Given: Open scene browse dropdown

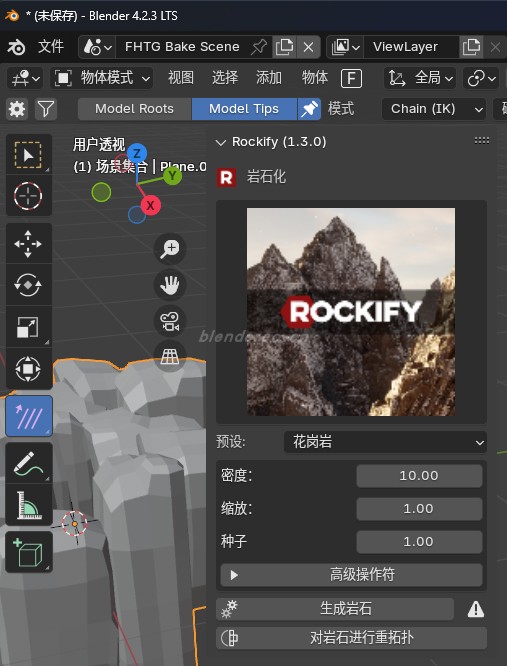Looking at the screenshot, I should (97, 47).
